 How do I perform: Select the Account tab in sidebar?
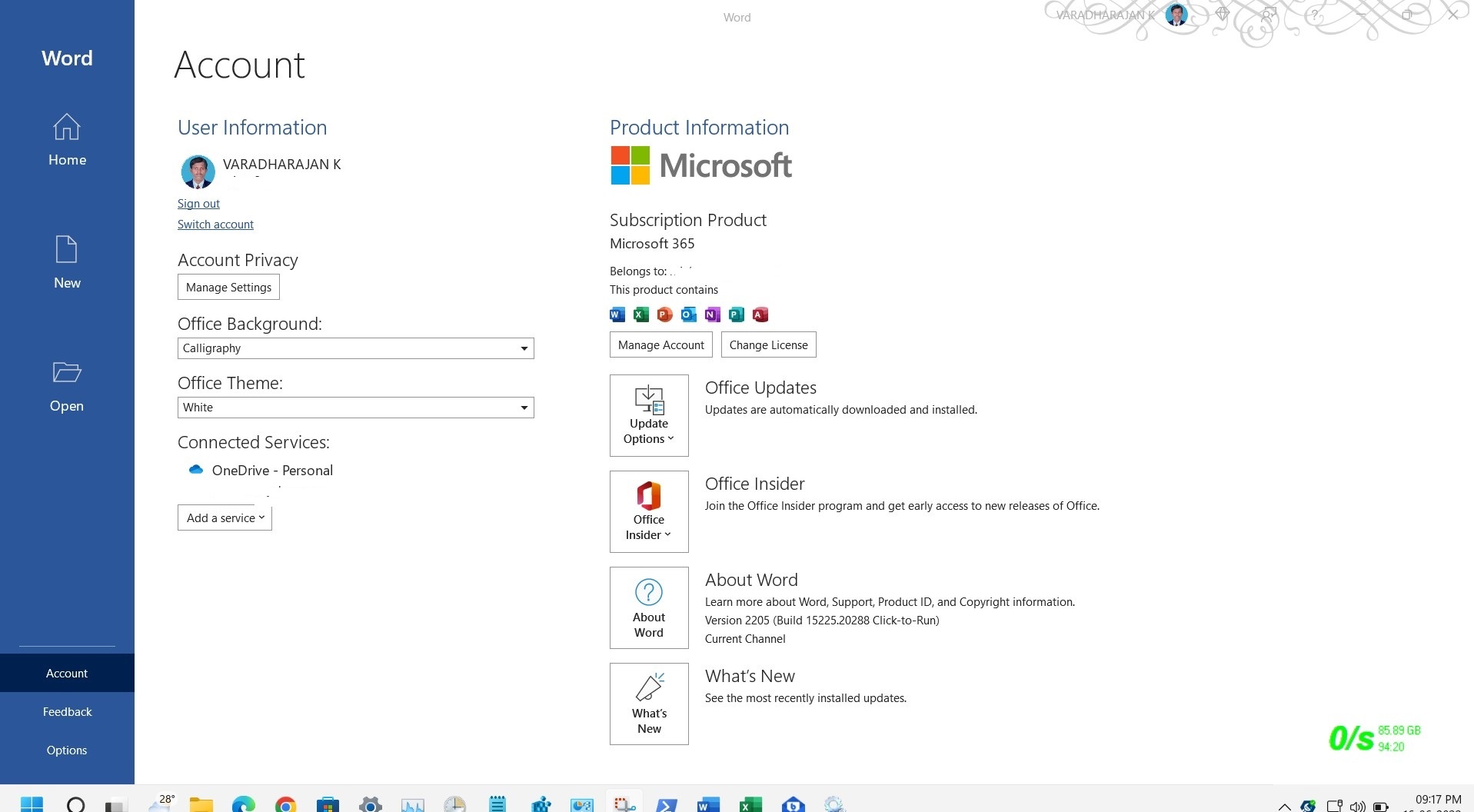click(67, 673)
